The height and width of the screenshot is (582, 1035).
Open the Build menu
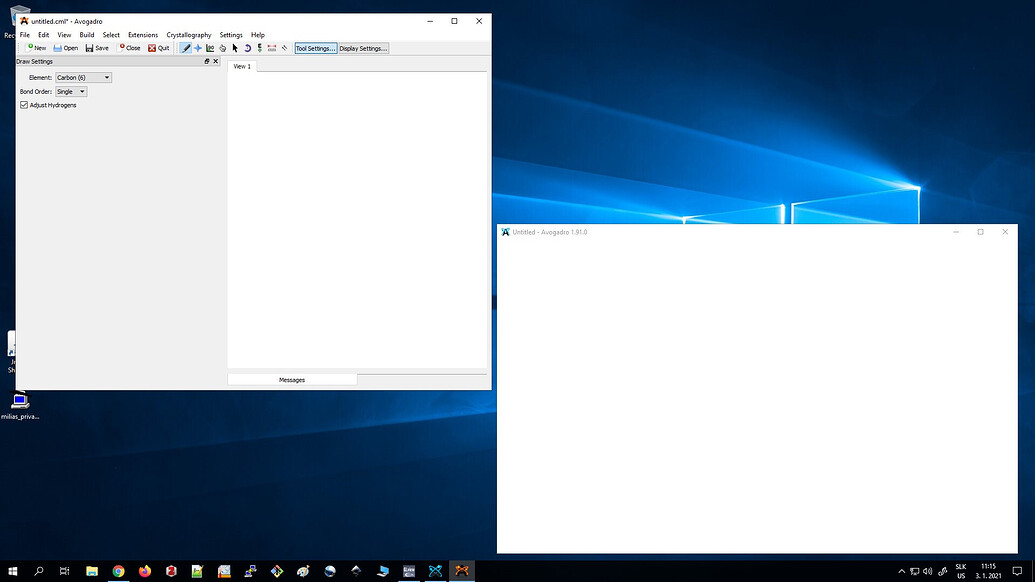coord(86,35)
